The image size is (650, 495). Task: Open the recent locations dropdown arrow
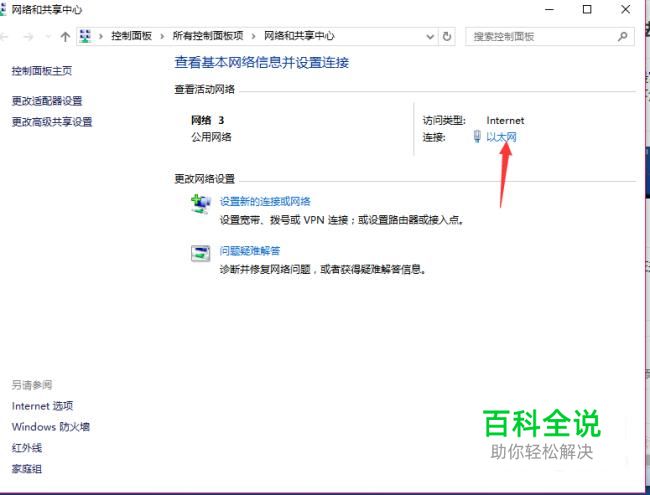point(48,37)
